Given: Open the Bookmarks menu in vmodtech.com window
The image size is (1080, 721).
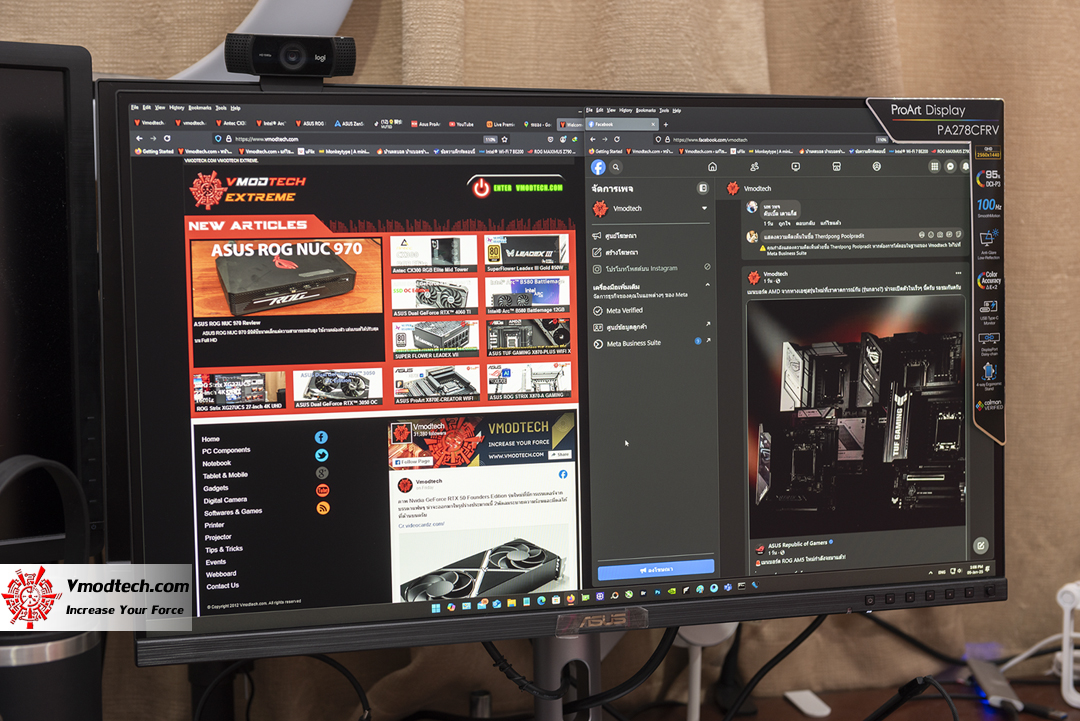Looking at the screenshot, I should pyautogui.click(x=200, y=107).
